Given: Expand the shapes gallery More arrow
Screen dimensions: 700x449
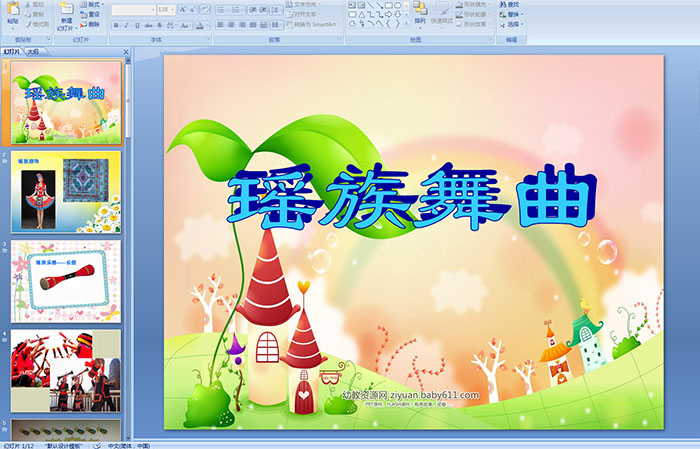Looking at the screenshot, I should (406, 24).
